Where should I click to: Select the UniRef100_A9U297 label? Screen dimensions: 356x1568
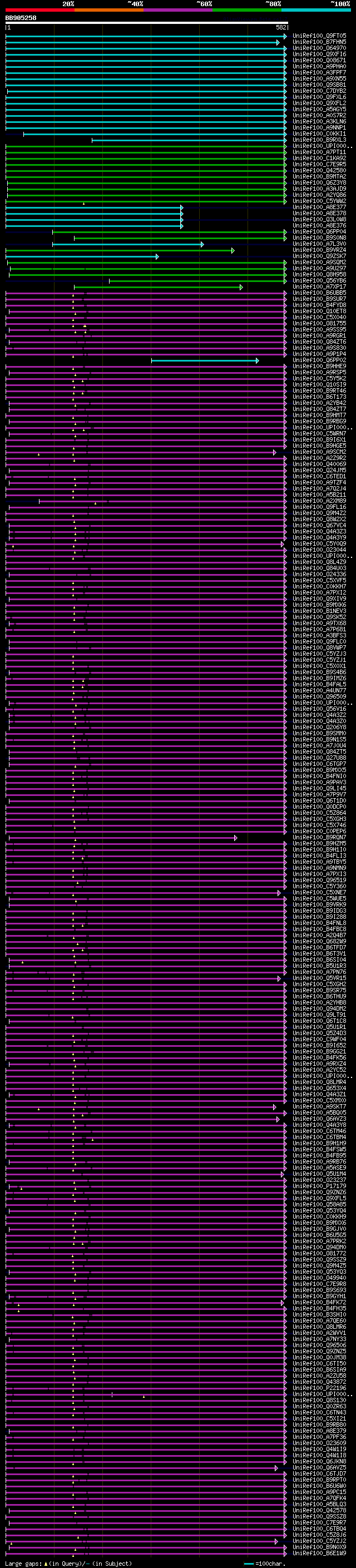pos(319,269)
